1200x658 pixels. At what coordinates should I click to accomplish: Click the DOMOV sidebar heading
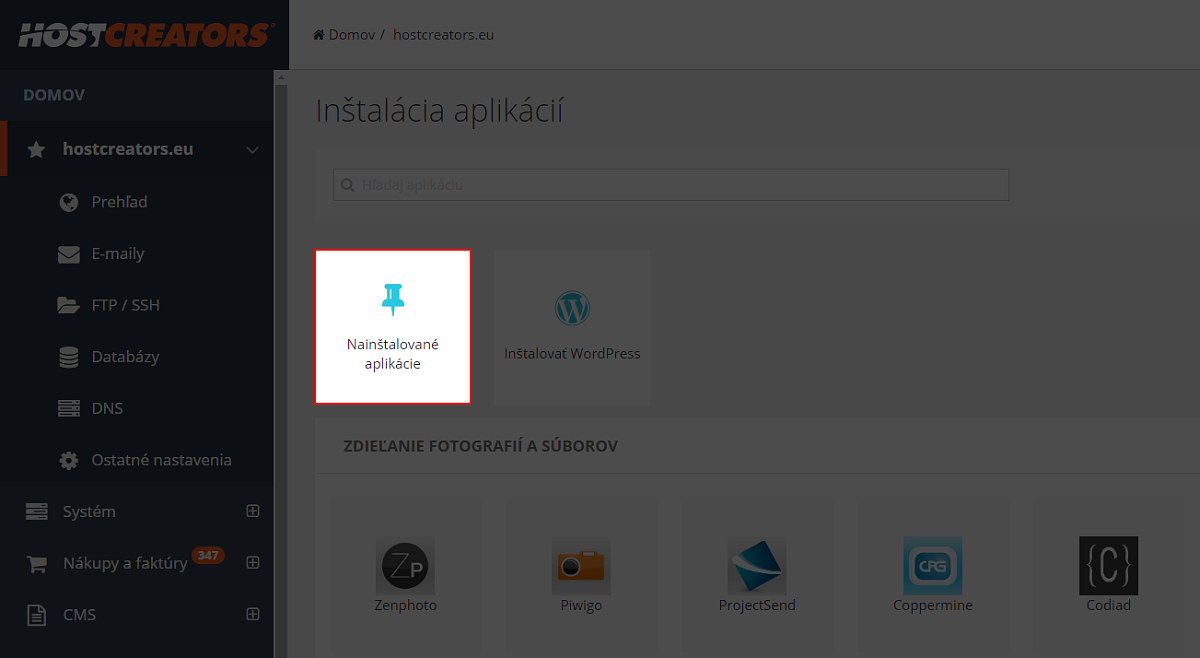click(54, 95)
